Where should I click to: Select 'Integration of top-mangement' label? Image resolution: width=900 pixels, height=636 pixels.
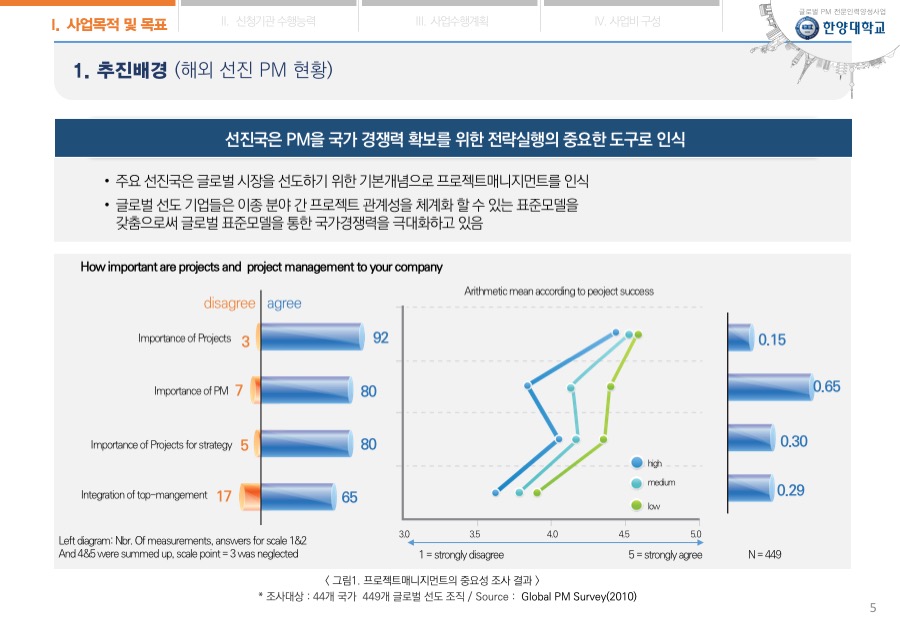tap(144, 495)
